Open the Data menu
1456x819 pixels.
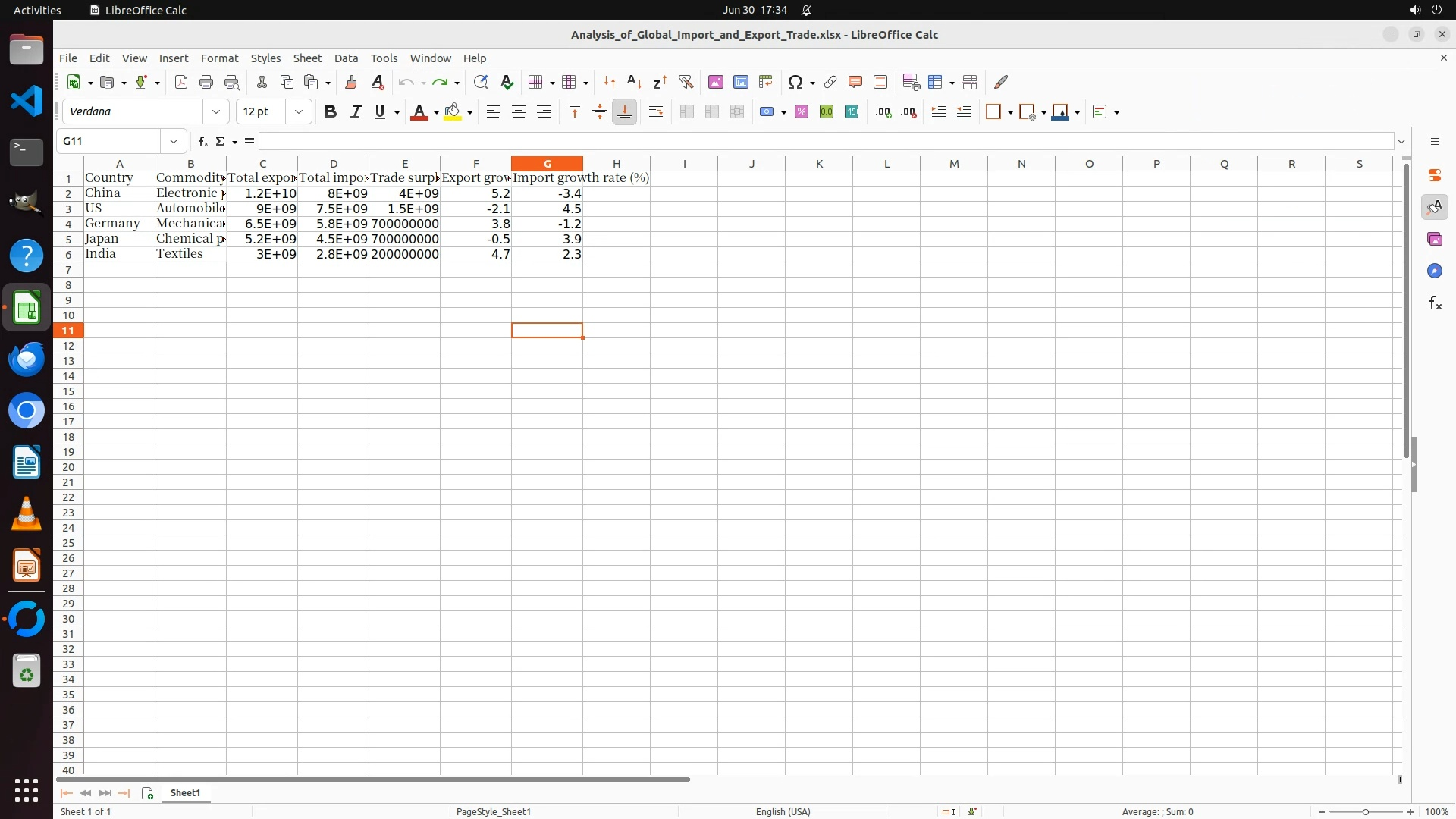[346, 58]
